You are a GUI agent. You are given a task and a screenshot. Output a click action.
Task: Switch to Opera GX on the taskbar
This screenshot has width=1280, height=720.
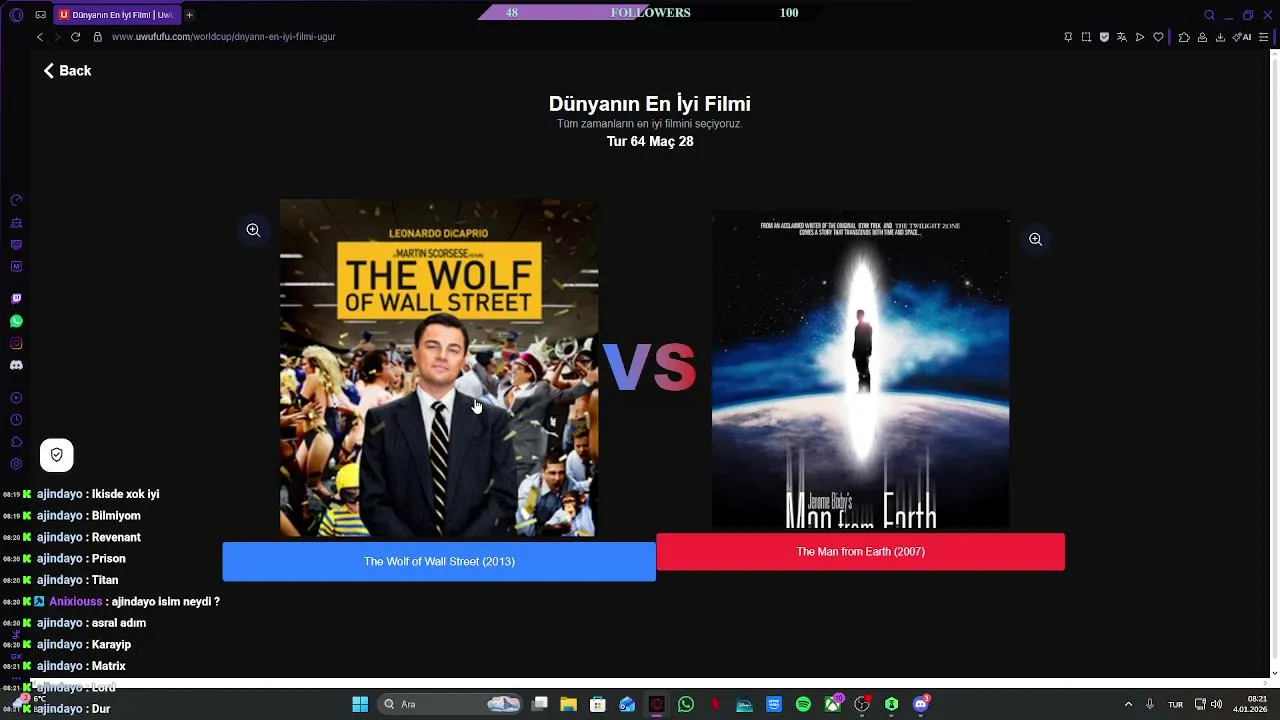coord(656,704)
